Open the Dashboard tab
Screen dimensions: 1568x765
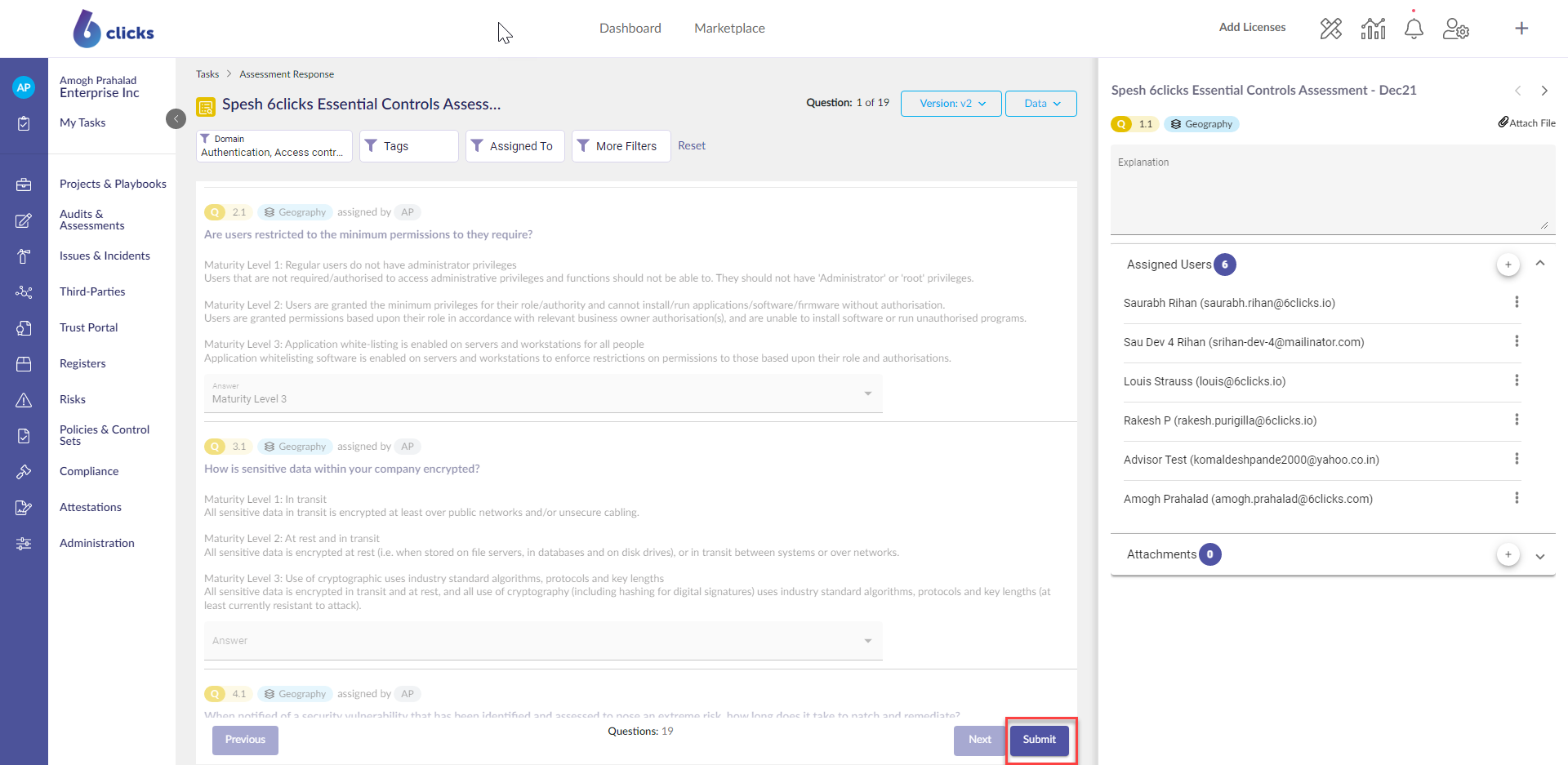pyautogui.click(x=630, y=29)
